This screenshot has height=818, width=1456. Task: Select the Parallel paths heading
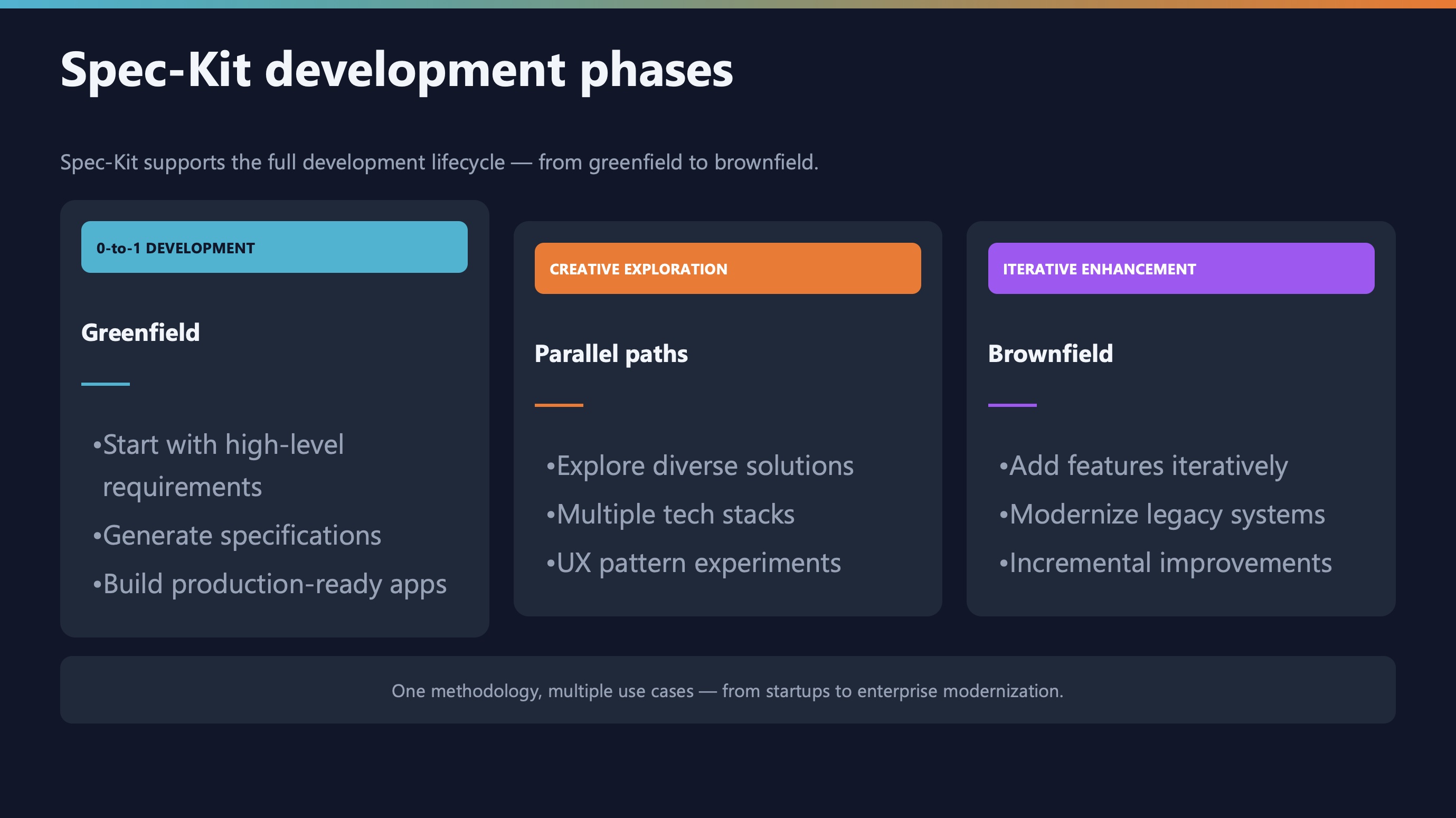pos(611,354)
